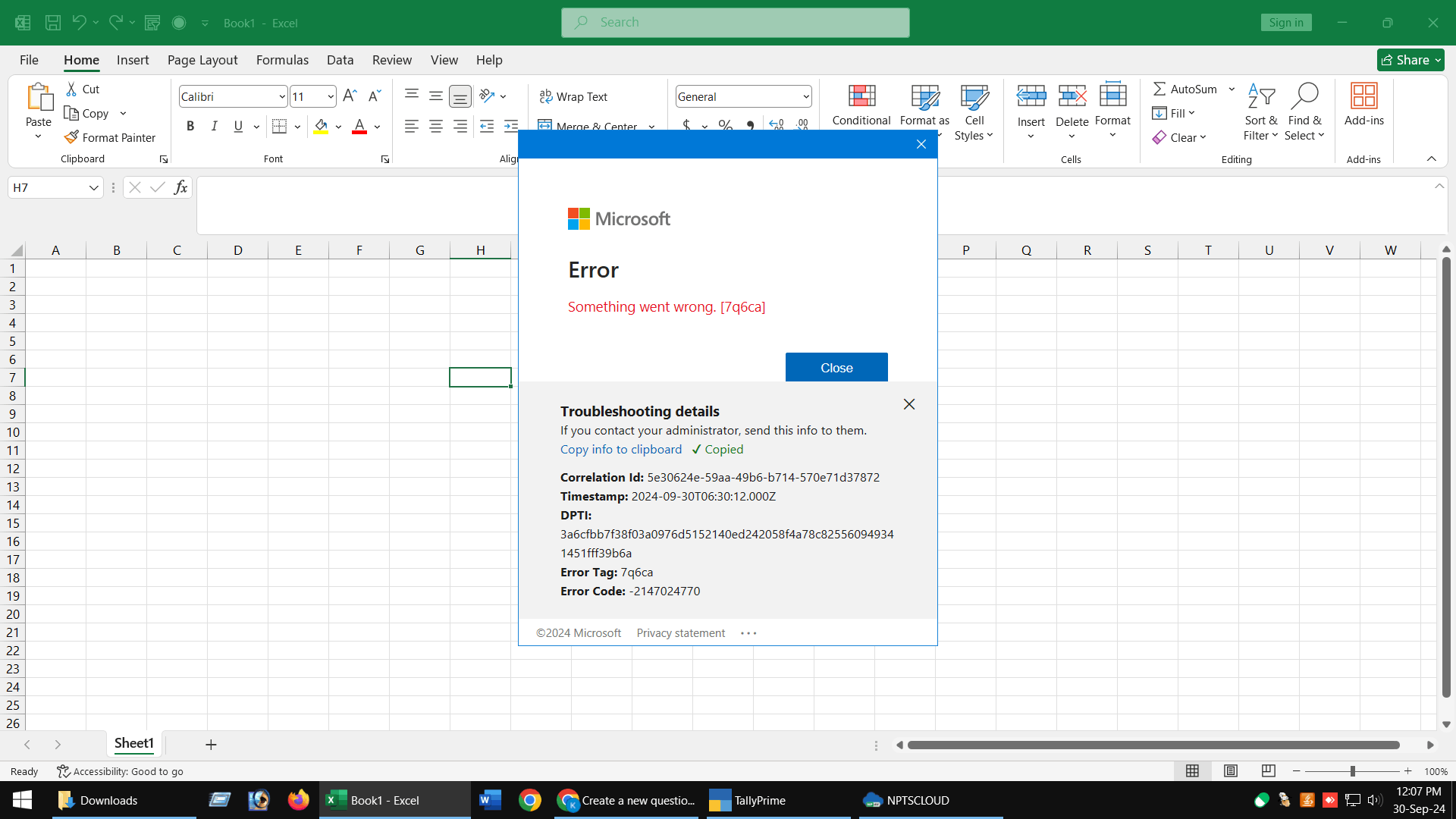Open Firefox from the Windows taskbar
The height and width of the screenshot is (819, 1456).
pos(299,800)
